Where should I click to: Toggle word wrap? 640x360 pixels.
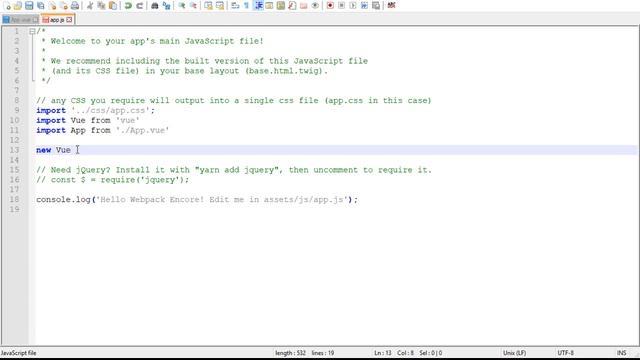point(235,5)
